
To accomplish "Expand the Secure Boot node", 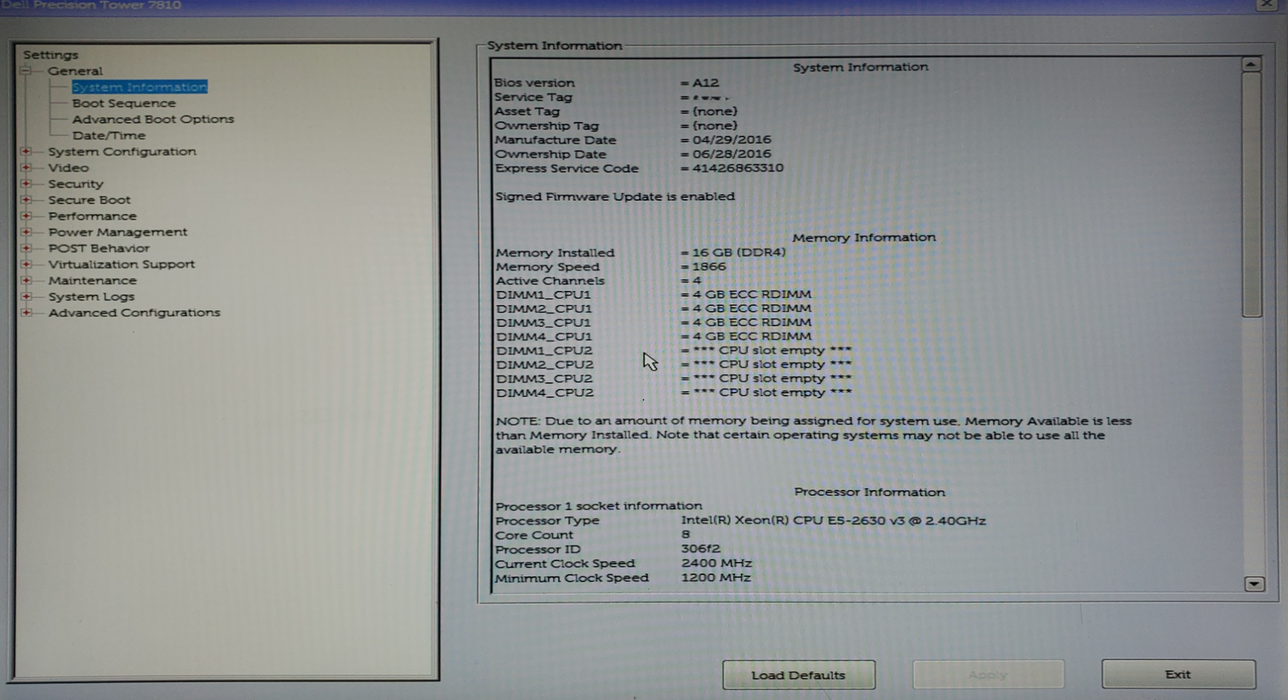I will (26, 200).
